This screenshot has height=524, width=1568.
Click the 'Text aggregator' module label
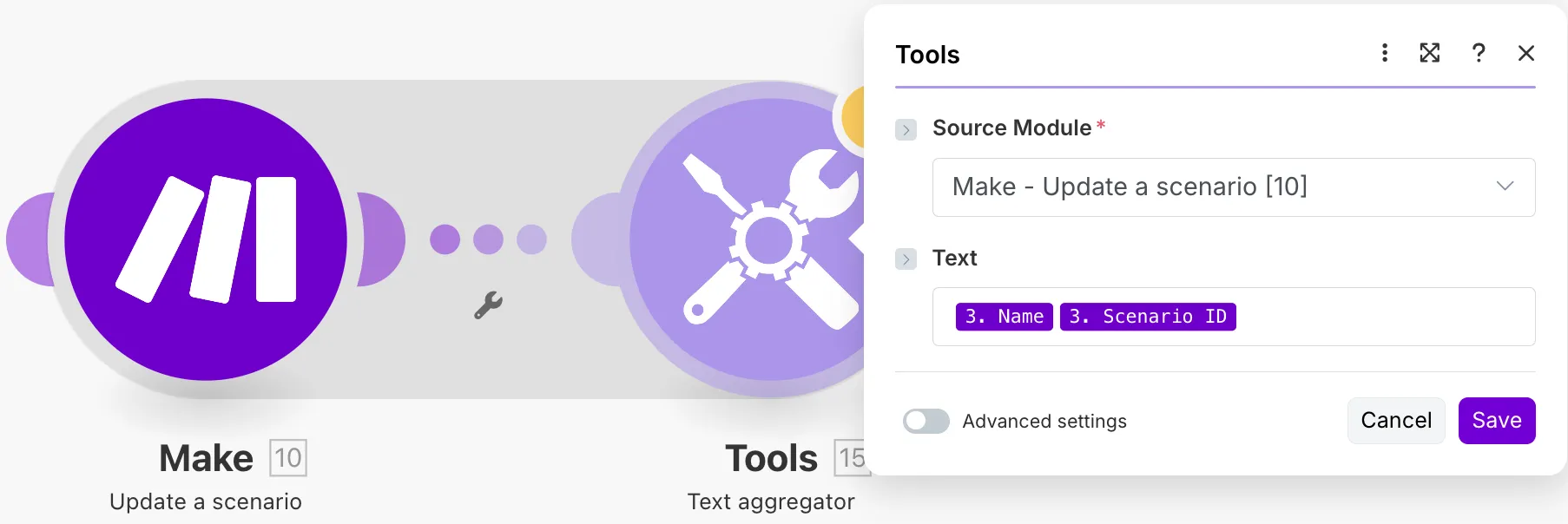771,501
